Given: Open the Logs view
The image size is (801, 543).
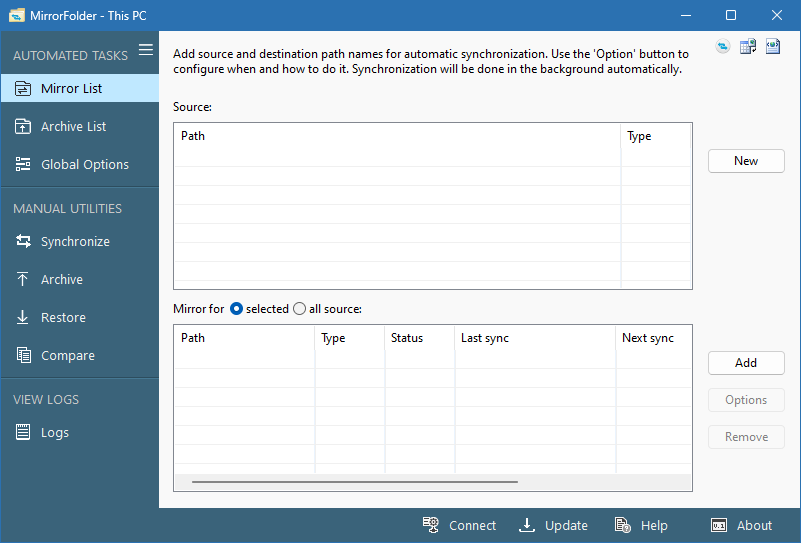Looking at the screenshot, I should (x=80, y=432).
